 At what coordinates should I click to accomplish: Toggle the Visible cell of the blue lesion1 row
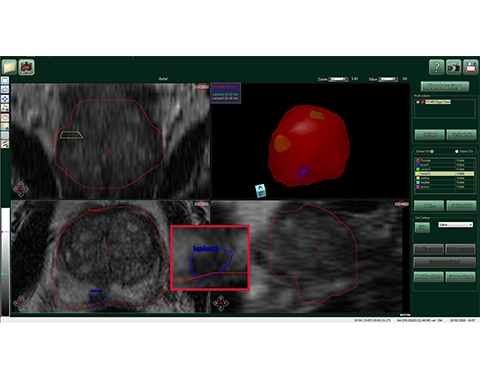click(x=465, y=165)
